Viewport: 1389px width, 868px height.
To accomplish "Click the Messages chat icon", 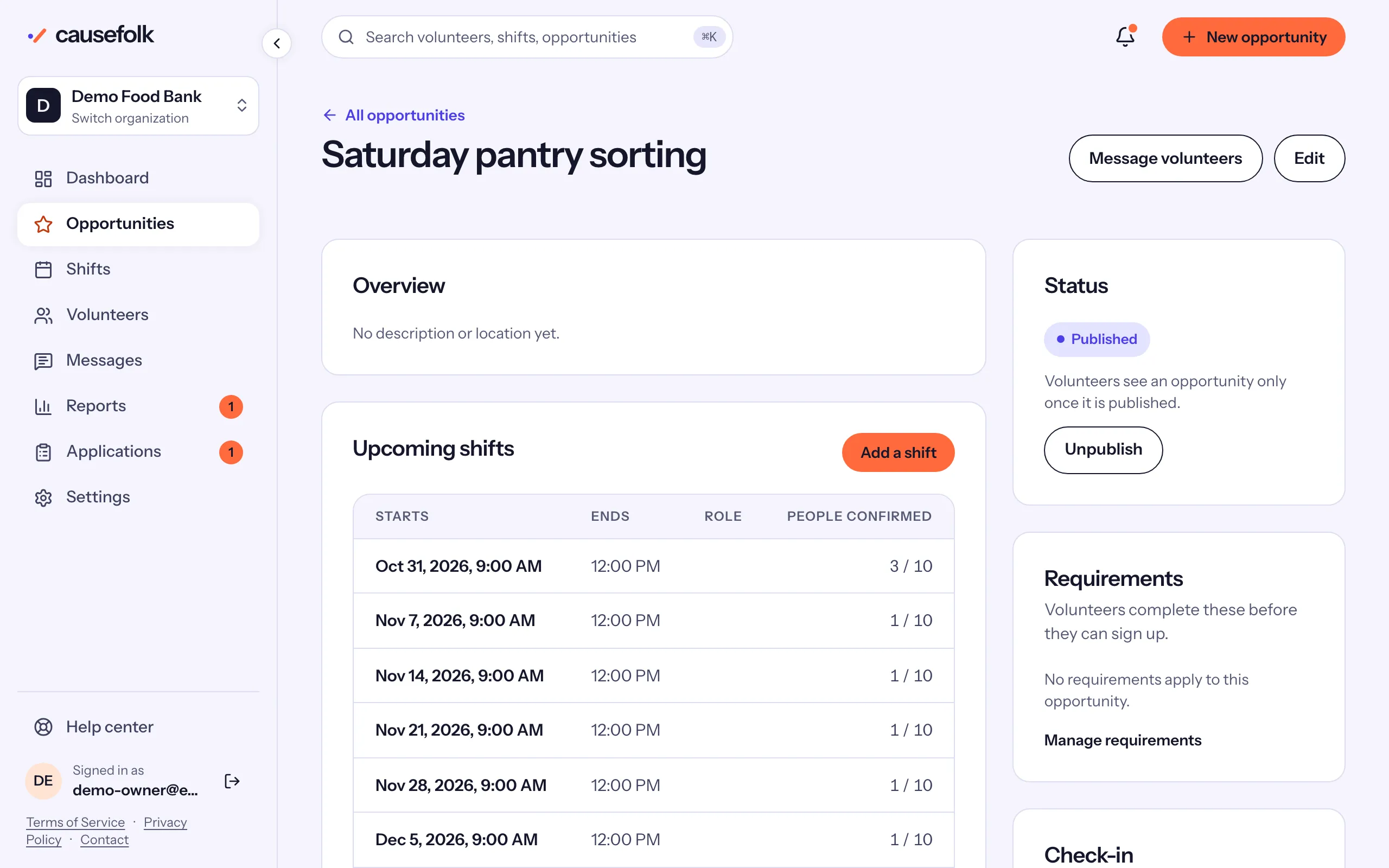I will tap(43, 361).
